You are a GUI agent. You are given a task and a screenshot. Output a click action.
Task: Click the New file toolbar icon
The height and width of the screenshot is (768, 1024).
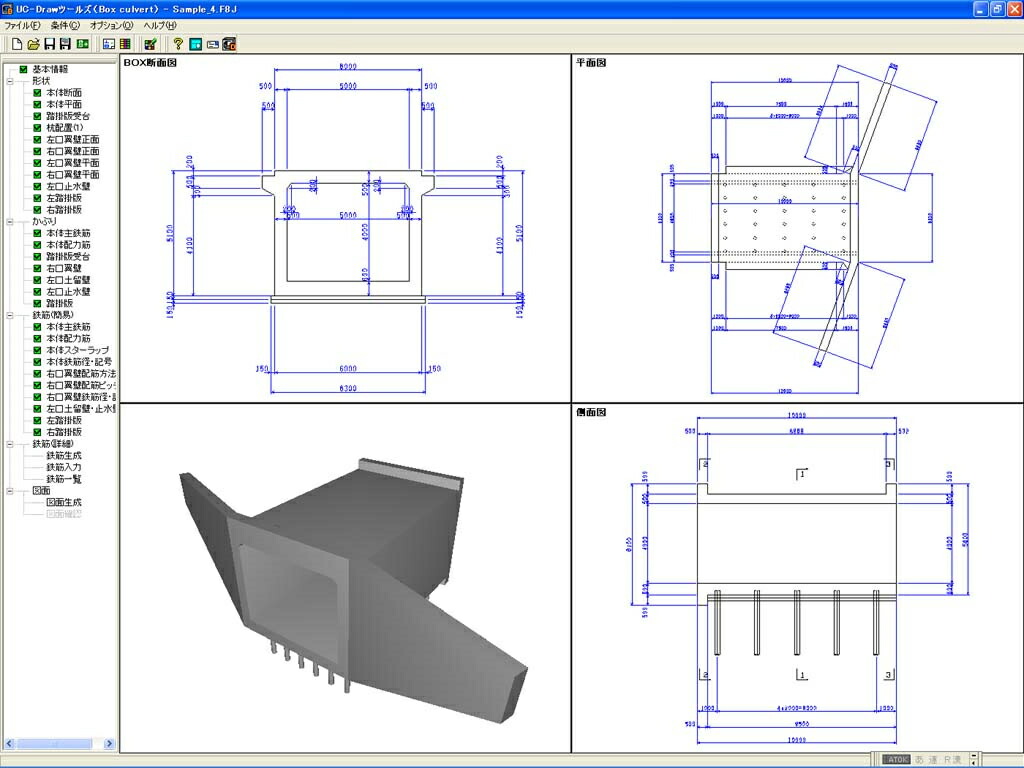[17, 44]
